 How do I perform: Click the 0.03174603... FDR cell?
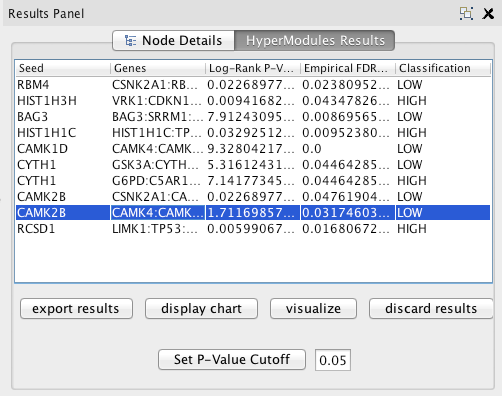click(x=348, y=213)
